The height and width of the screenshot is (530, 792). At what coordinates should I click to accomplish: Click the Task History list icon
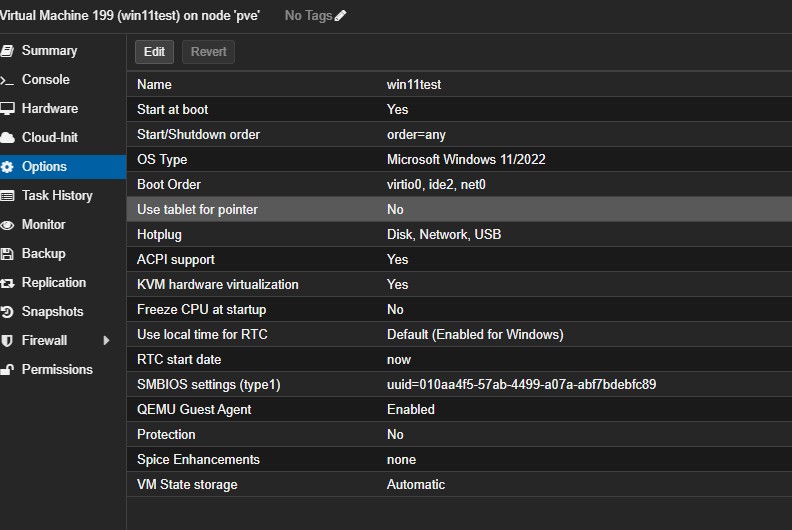tap(7, 196)
